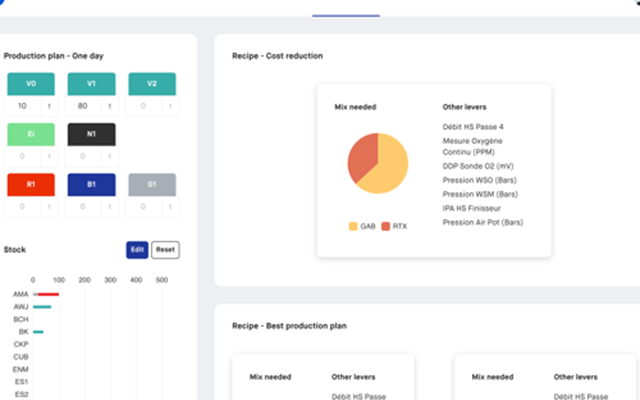640x400 pixels.
Task: Click the RTX legend swatch
Action: point(386,227)
